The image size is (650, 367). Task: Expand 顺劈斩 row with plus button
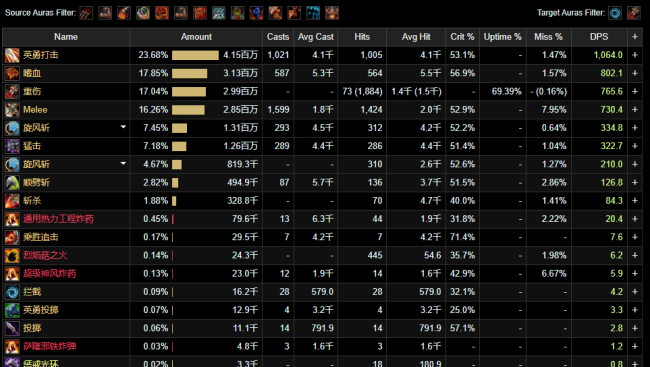635,182
